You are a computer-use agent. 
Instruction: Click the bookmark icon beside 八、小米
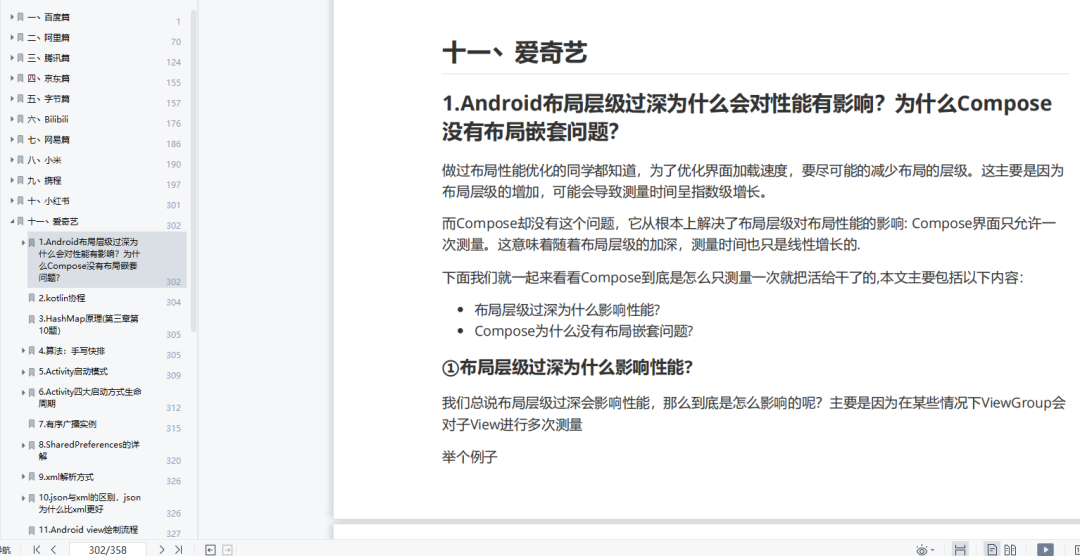point(21,160)
